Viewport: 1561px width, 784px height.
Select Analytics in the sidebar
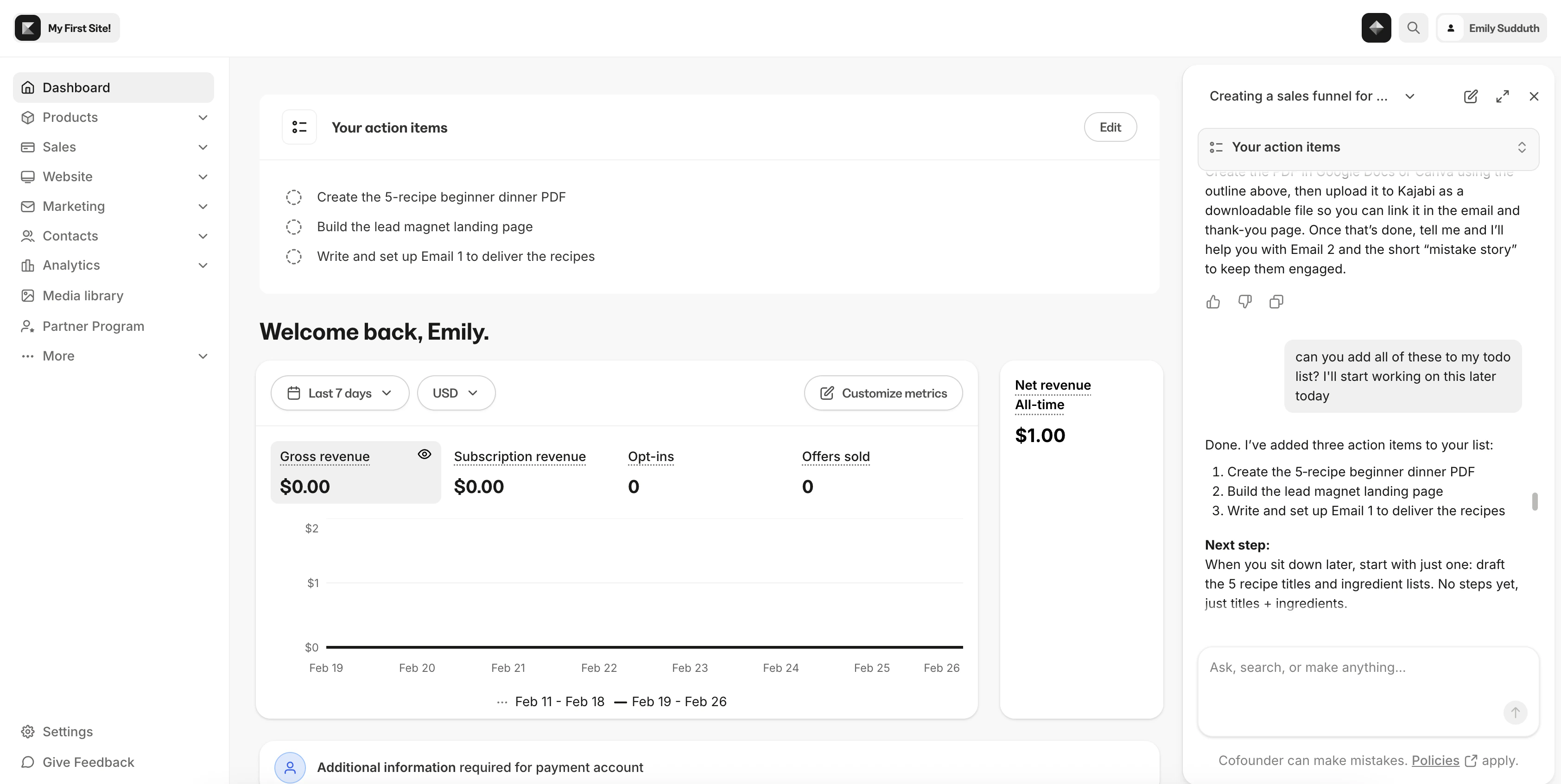(71, 265)
